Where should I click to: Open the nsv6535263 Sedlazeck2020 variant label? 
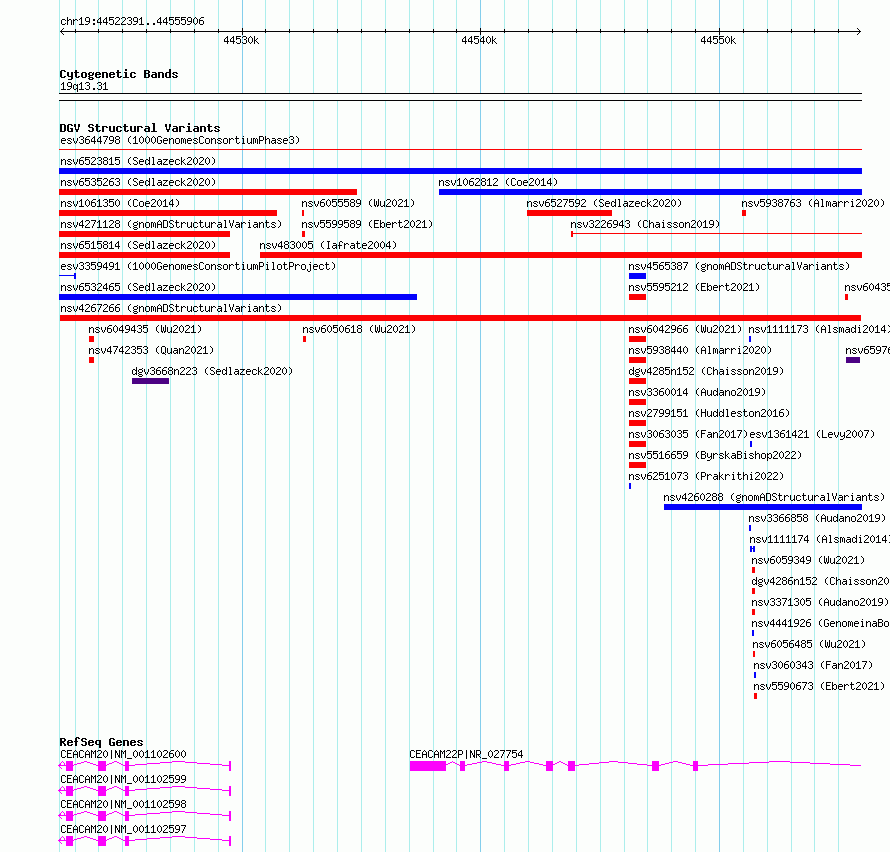(x=138, y=182)
